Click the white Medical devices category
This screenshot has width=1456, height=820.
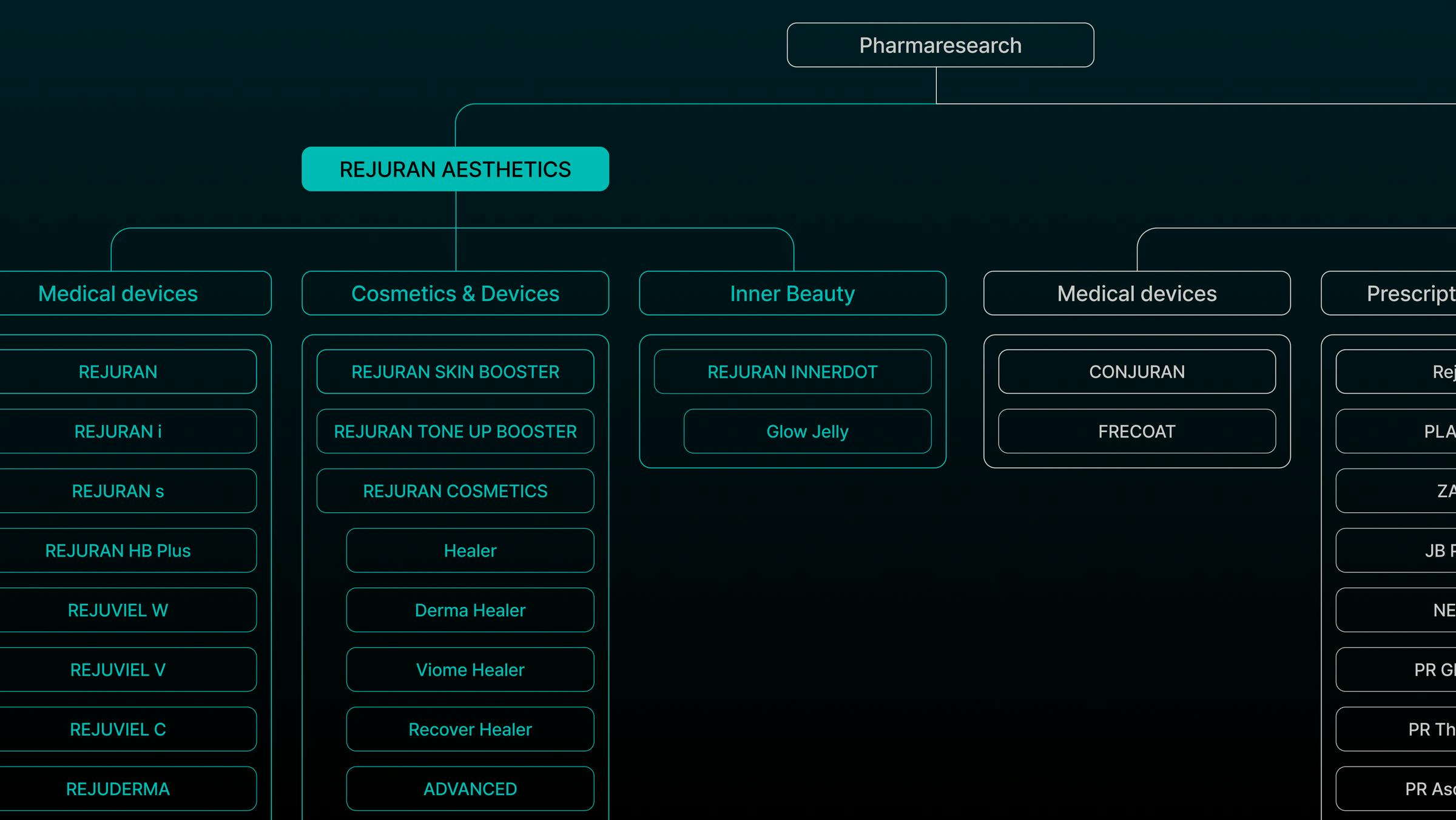[x=1137, y=293]
